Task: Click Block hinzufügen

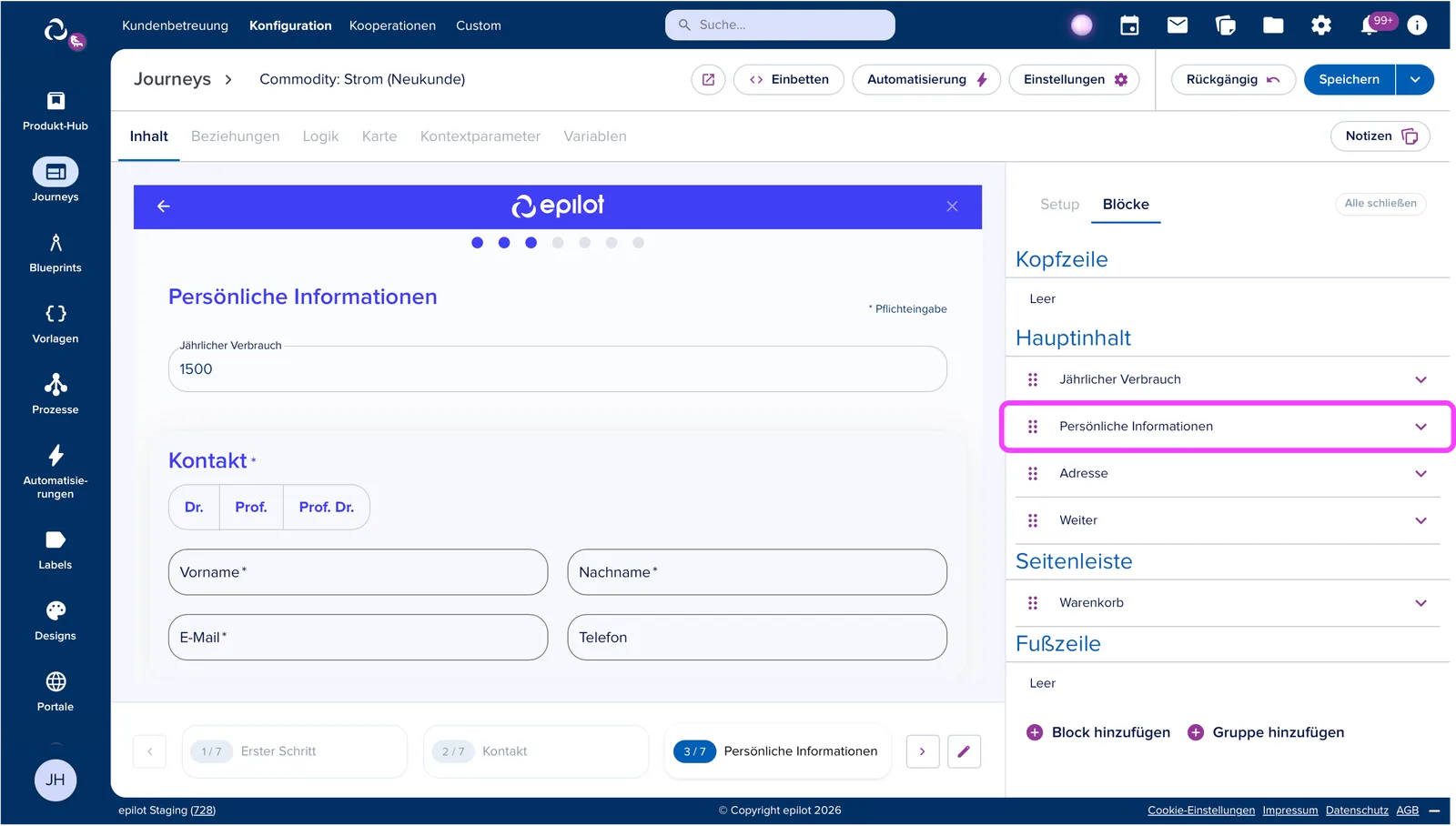Action: point(1098,733)
